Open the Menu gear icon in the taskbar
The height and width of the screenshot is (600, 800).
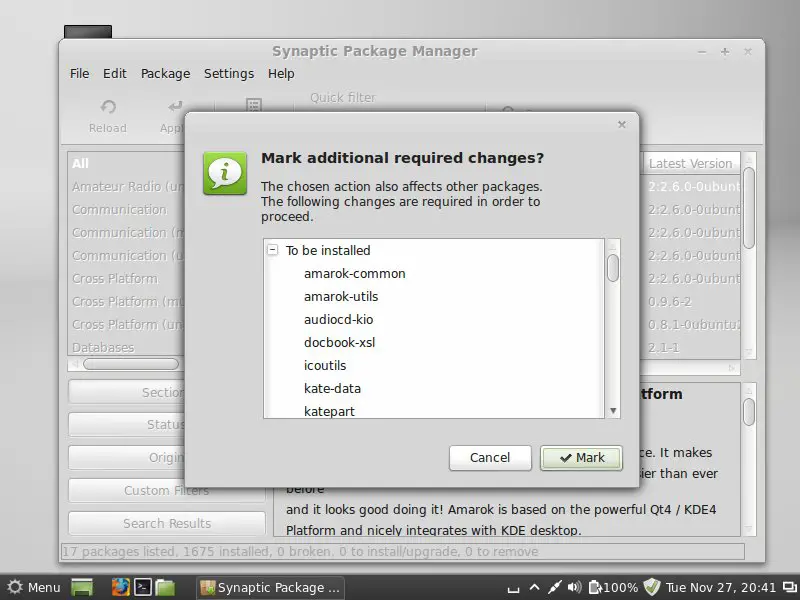[15, 587]
